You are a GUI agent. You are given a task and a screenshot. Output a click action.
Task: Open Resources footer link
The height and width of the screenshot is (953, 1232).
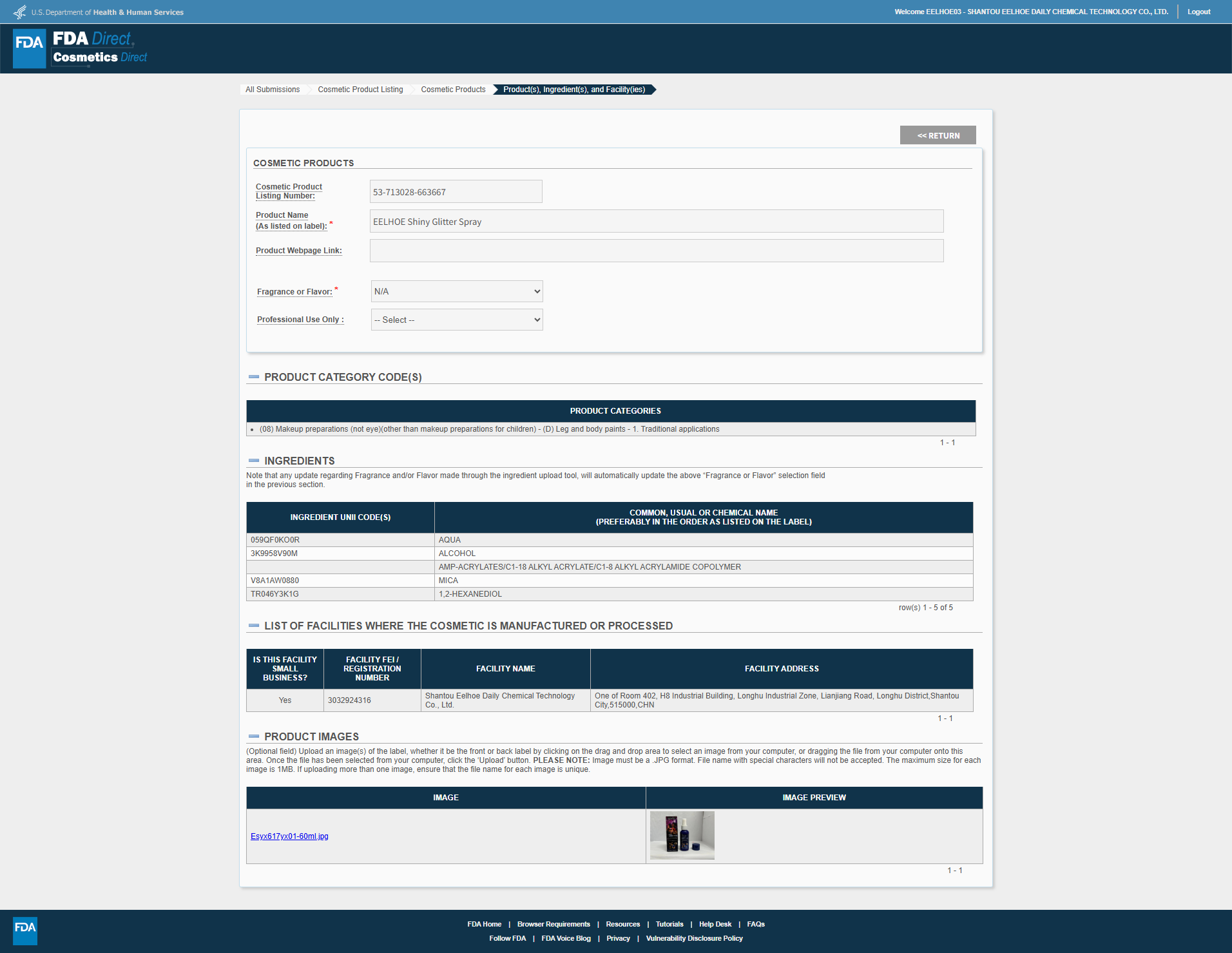pyautogui.click(x=623, y=924)
